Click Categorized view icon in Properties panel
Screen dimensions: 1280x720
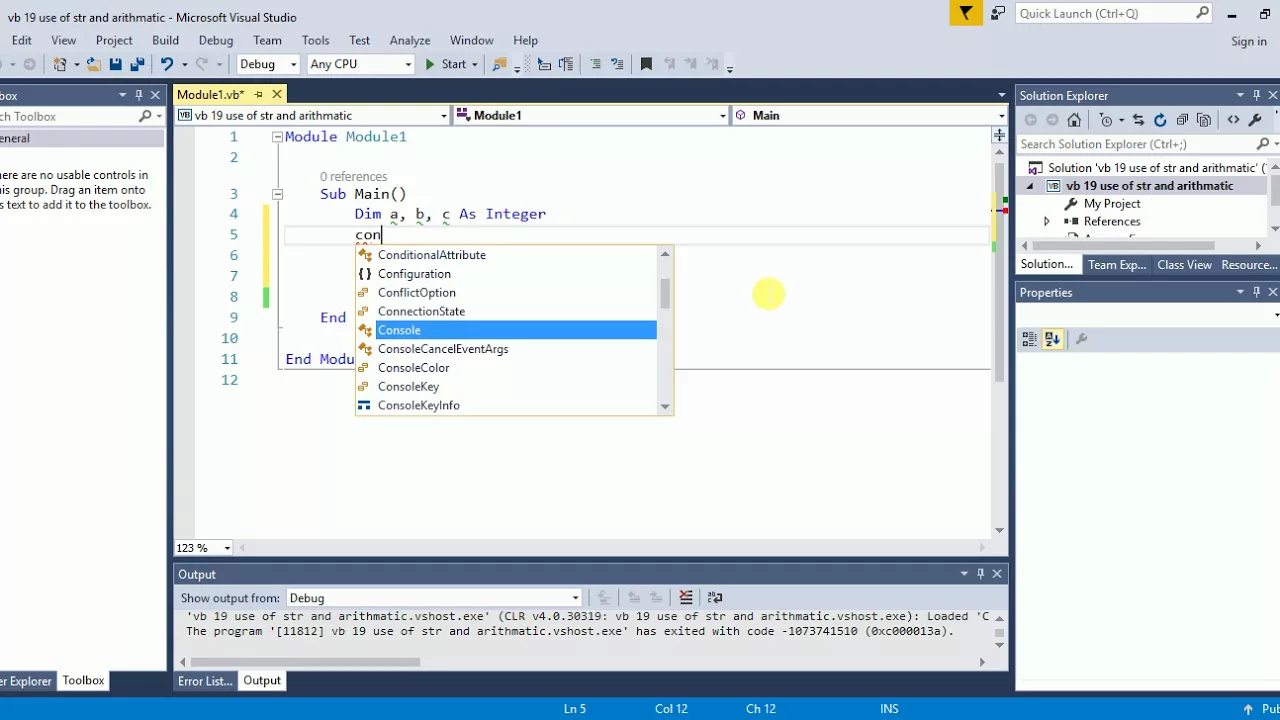(1030, 340)
